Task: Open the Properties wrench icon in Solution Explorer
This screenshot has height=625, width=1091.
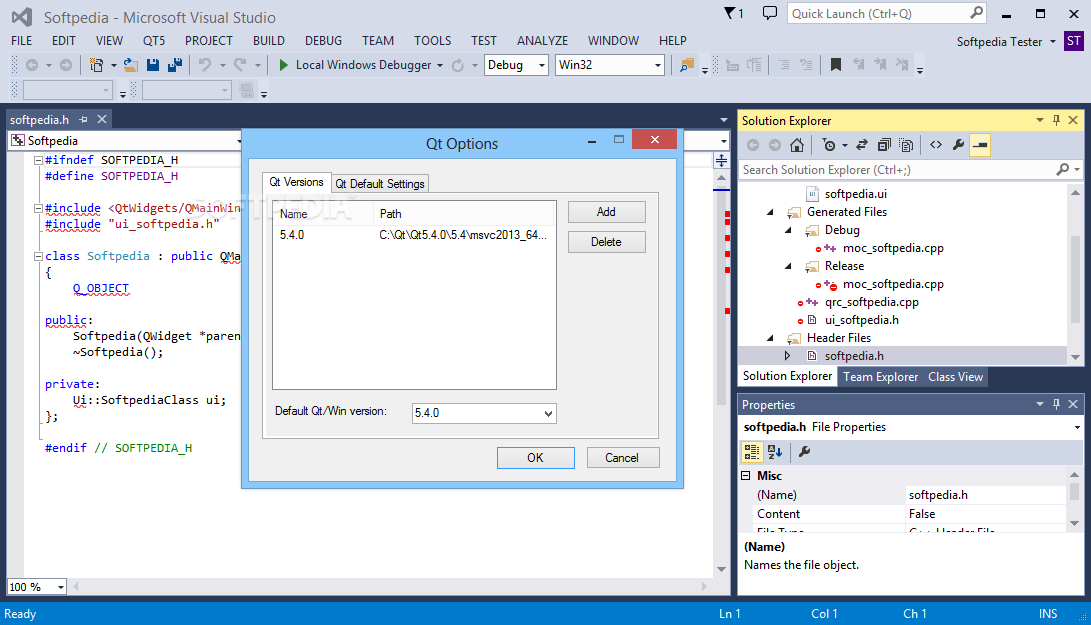Action: (x=958, y=145)
